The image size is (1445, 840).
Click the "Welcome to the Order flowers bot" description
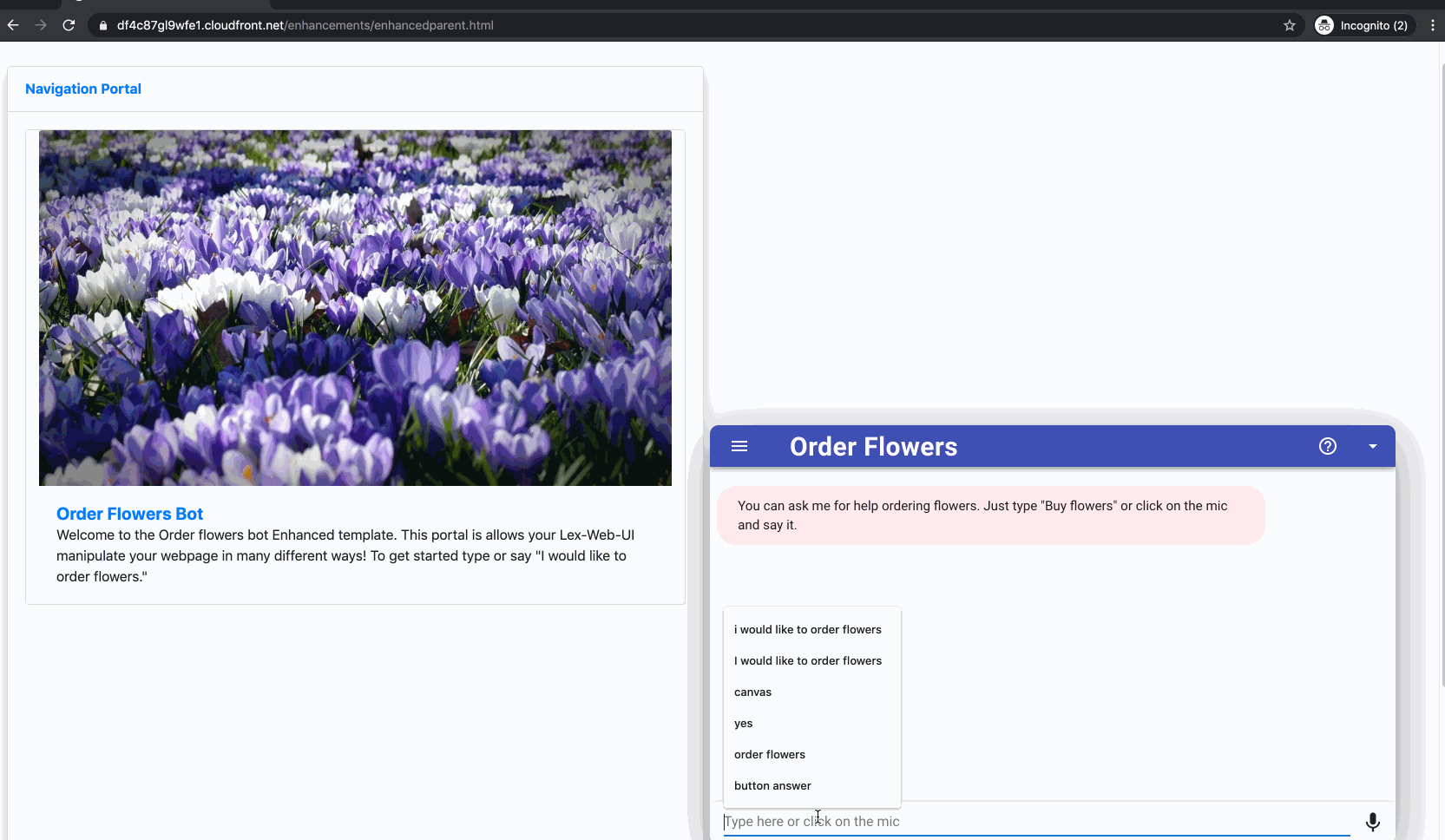point(345,555)
